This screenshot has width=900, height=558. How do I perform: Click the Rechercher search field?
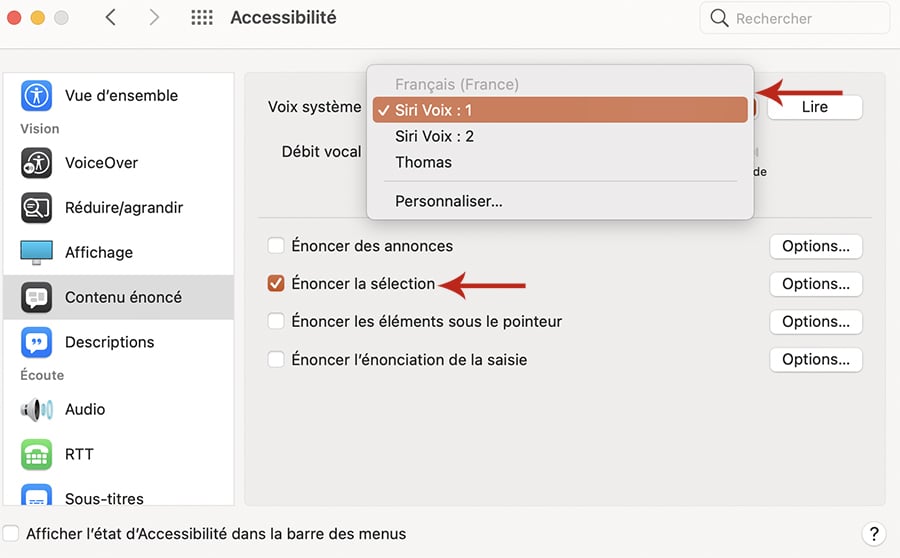[x=794, y=18]
